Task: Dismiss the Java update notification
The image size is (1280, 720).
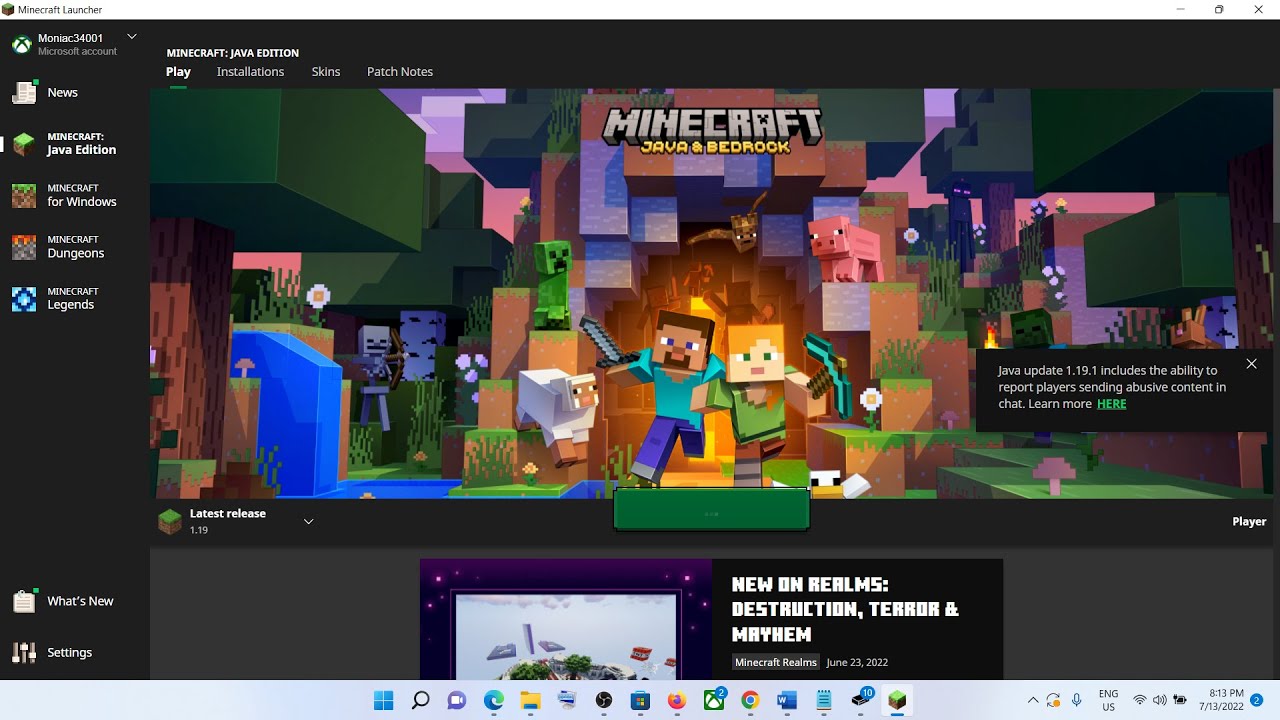Action: coord(1251,364)
